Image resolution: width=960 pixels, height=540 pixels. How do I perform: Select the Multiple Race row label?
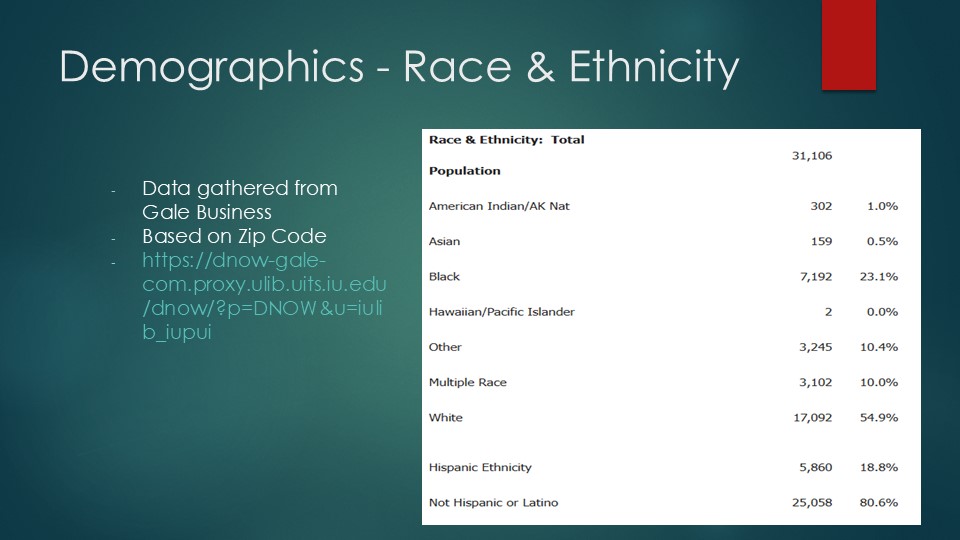(x=467, y=382)
